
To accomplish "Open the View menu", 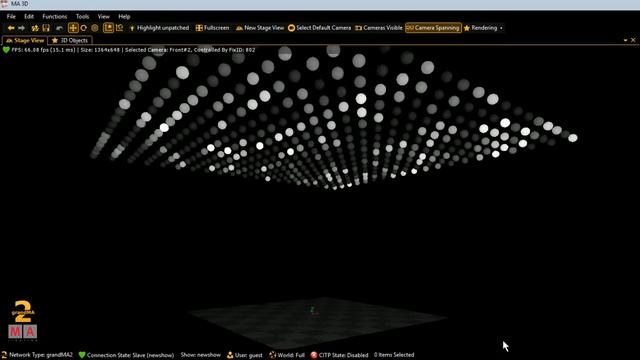I will [x=103, y=17].
